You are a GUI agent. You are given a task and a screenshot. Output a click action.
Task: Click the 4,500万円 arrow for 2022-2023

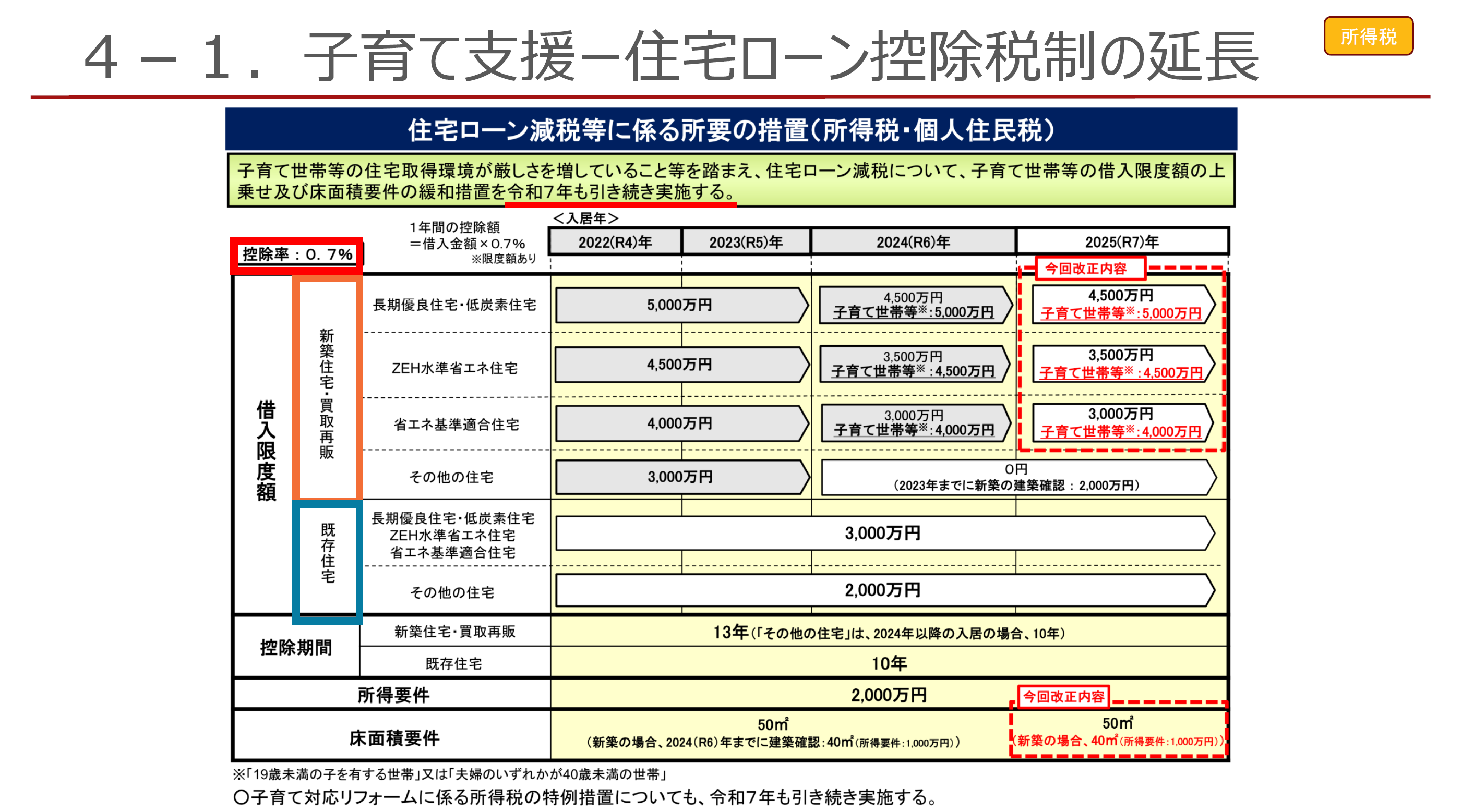(681, 365)
